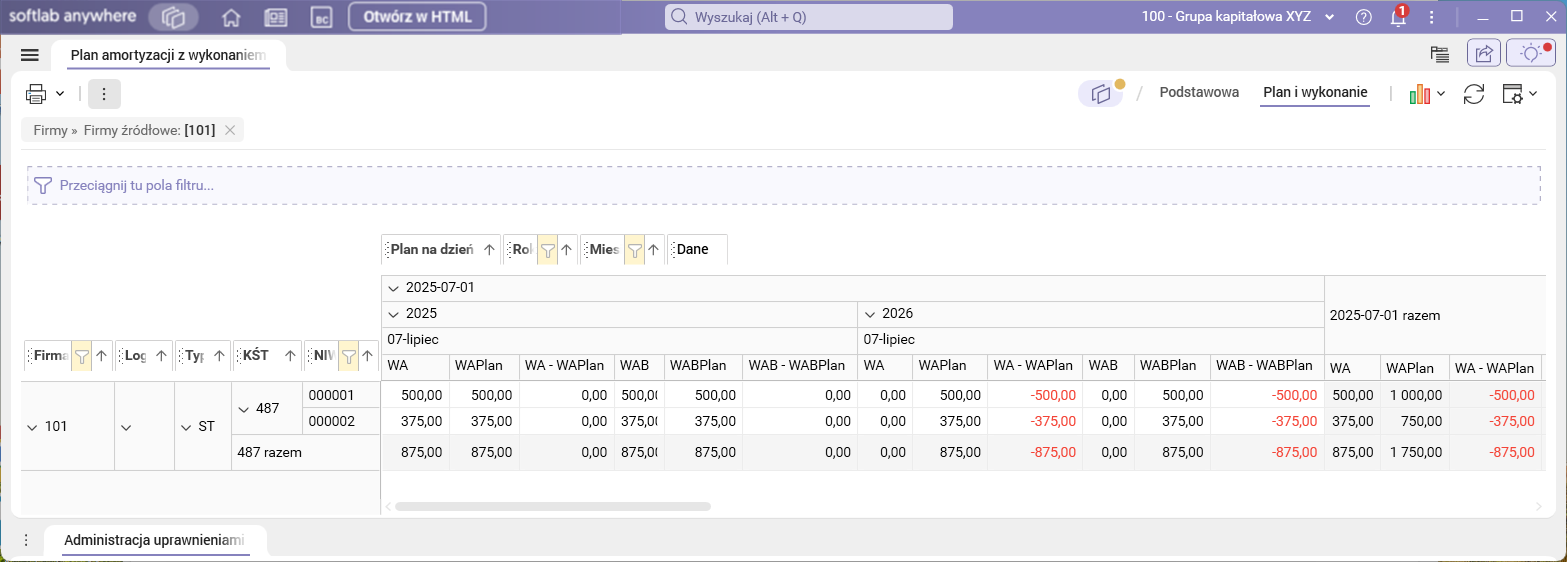Click the Przeciągnij tu pola filtru area
1567x562 pixels.
[783, 185]
